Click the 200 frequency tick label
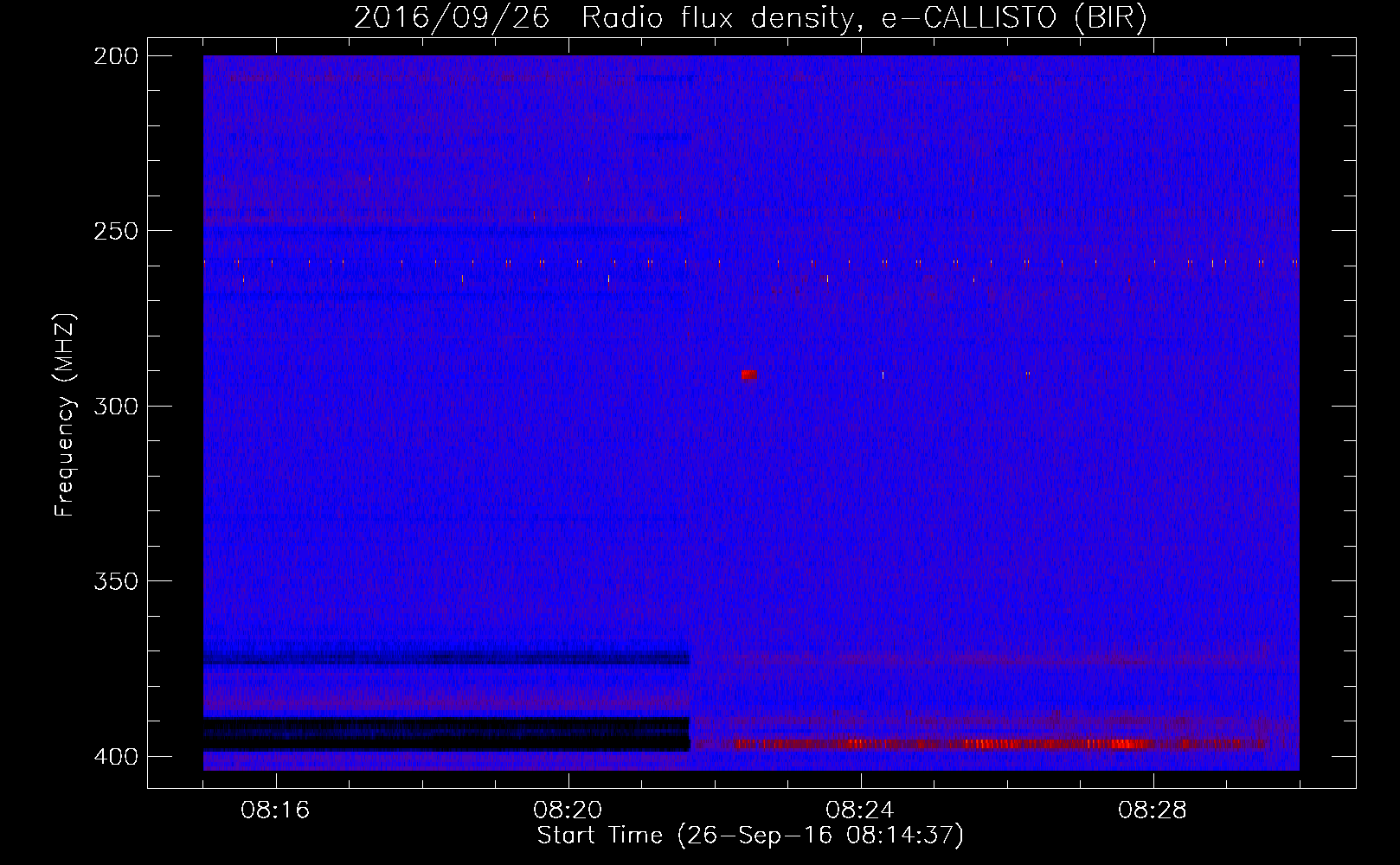Screen dimensions: 1400x865 116,56
